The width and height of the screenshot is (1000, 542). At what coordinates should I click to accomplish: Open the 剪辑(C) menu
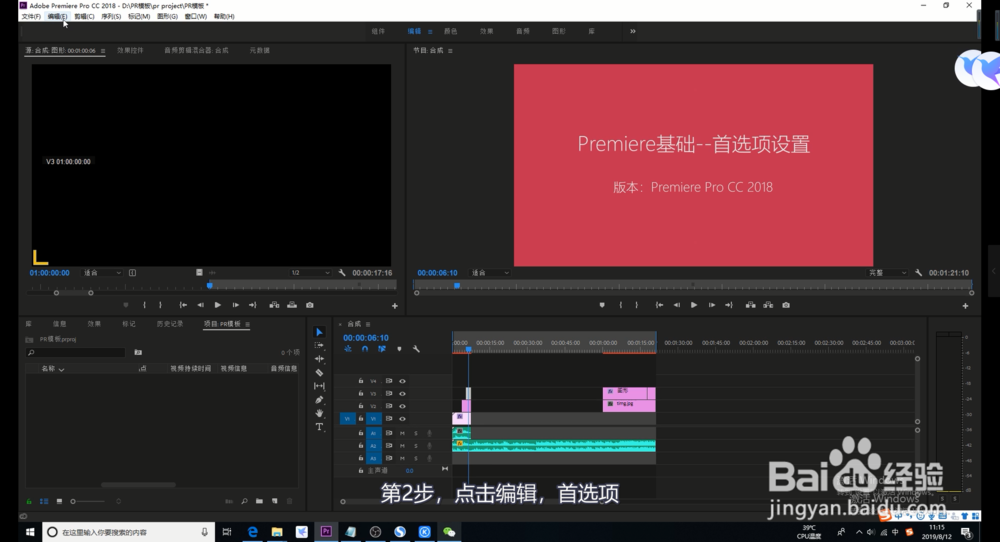pyautogui.click(x=84, y=17)
